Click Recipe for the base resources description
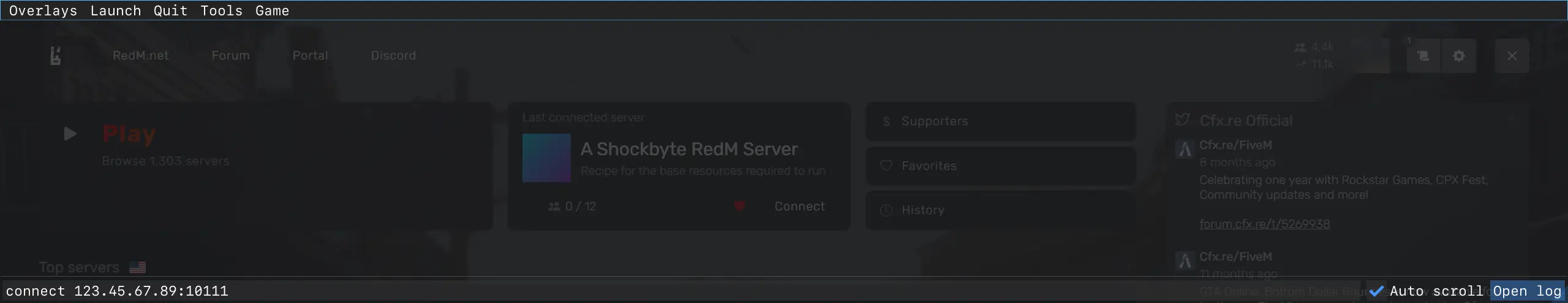Image resolution: width=1568 pixels, height=303 pixels. coord(705,171)
